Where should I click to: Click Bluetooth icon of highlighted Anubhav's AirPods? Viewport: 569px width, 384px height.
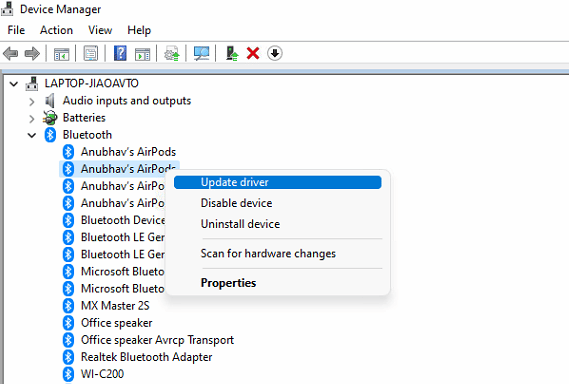point(68,169)
